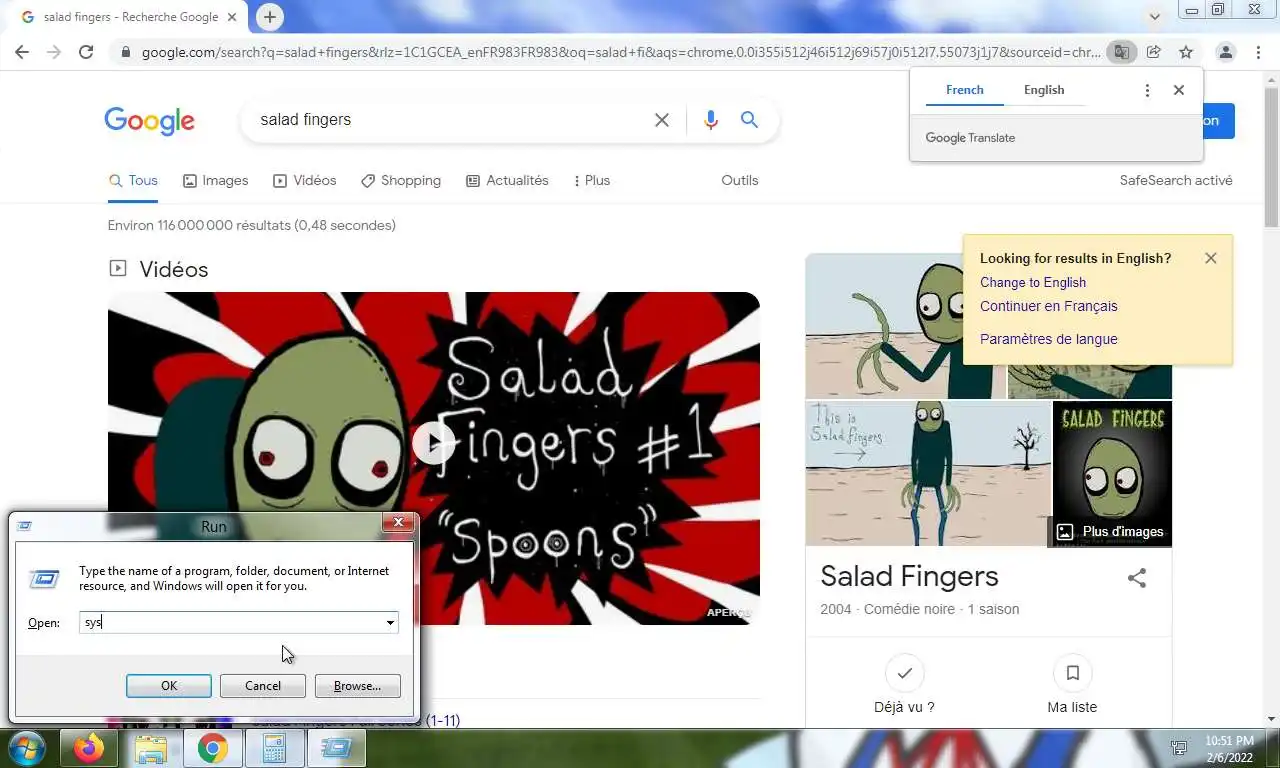This screenshot has height=768, width=1280.
Task: Clear the search box with the X
Action: tap(662, 120)
